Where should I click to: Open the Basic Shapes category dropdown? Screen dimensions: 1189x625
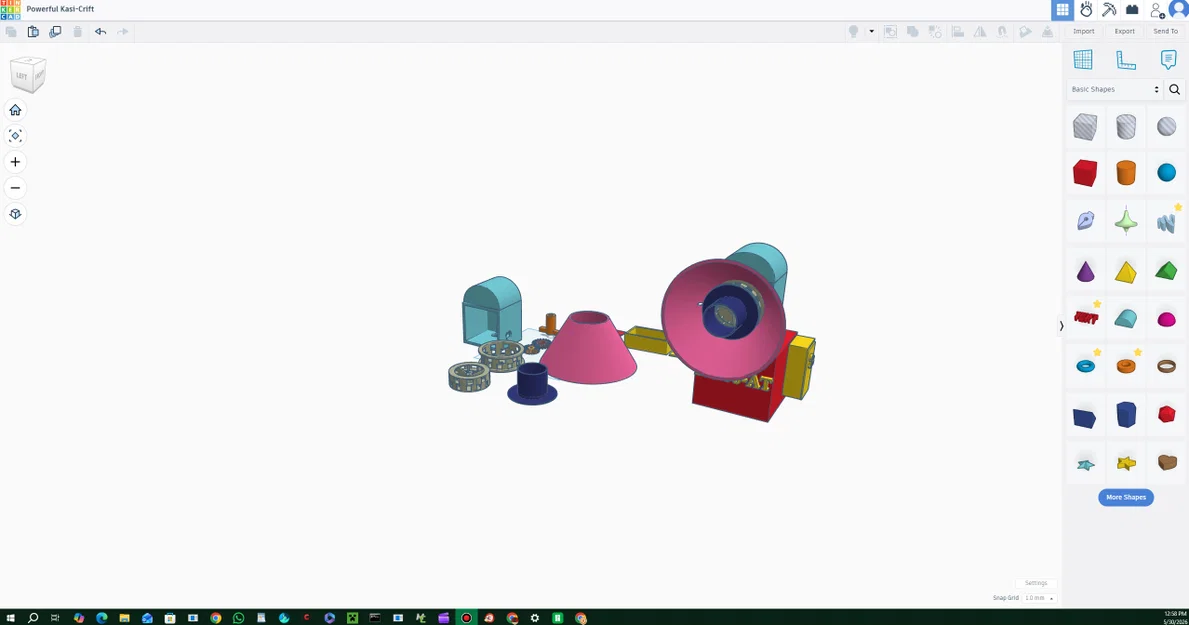coord(1115,90)
